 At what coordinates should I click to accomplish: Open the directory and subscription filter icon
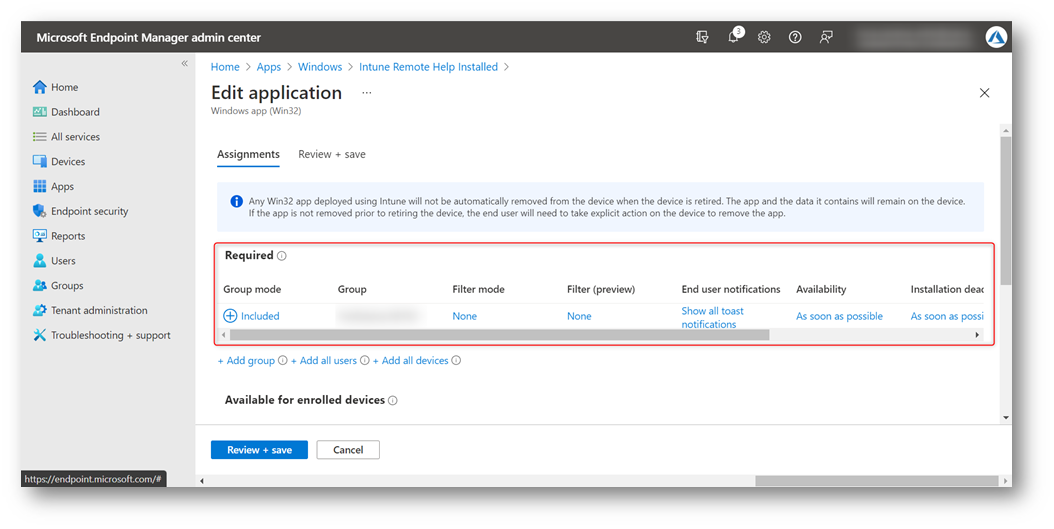pos(702,38)
